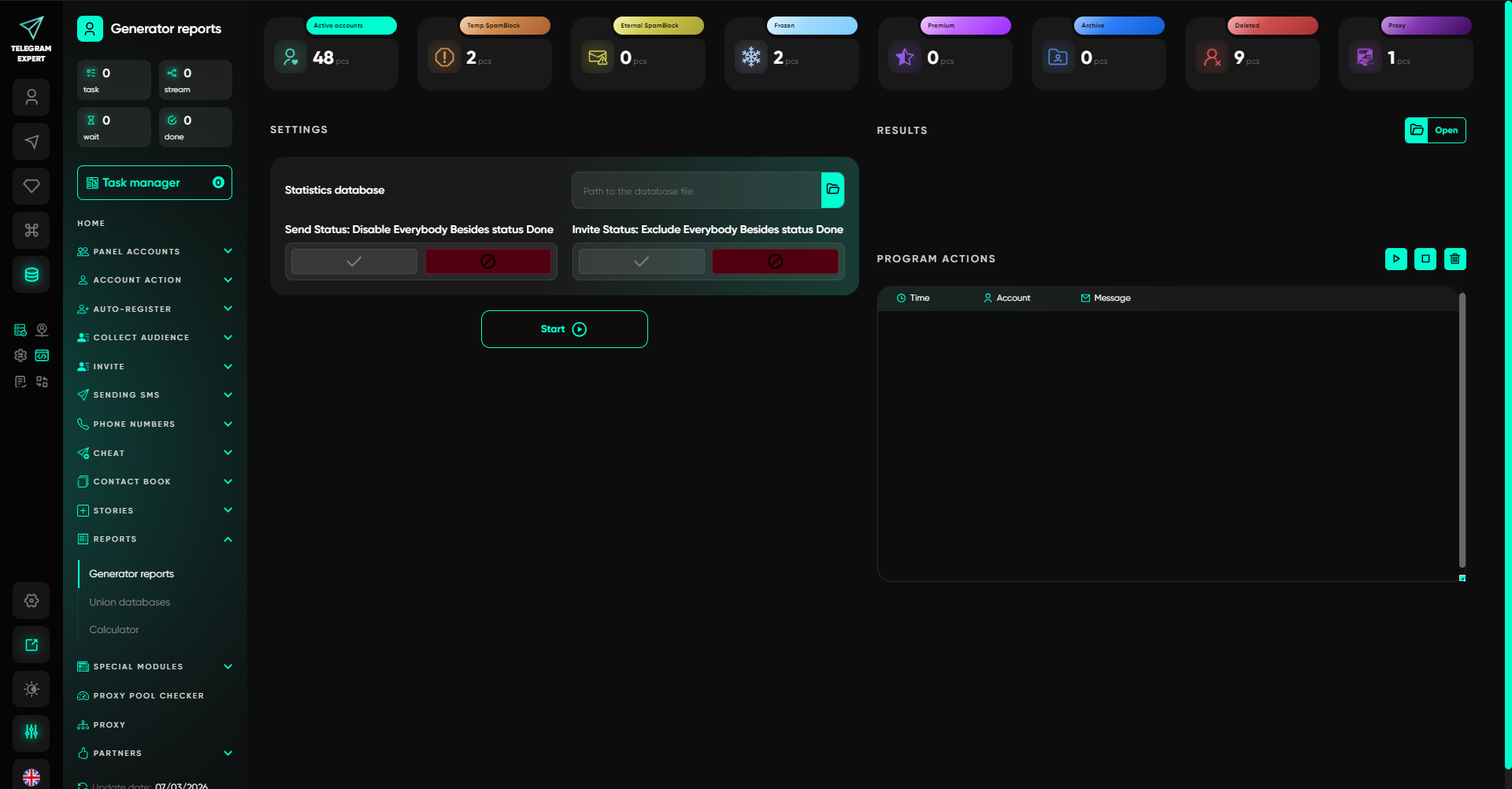Select the database icon in the left sidebar

[x=31, y=274]
